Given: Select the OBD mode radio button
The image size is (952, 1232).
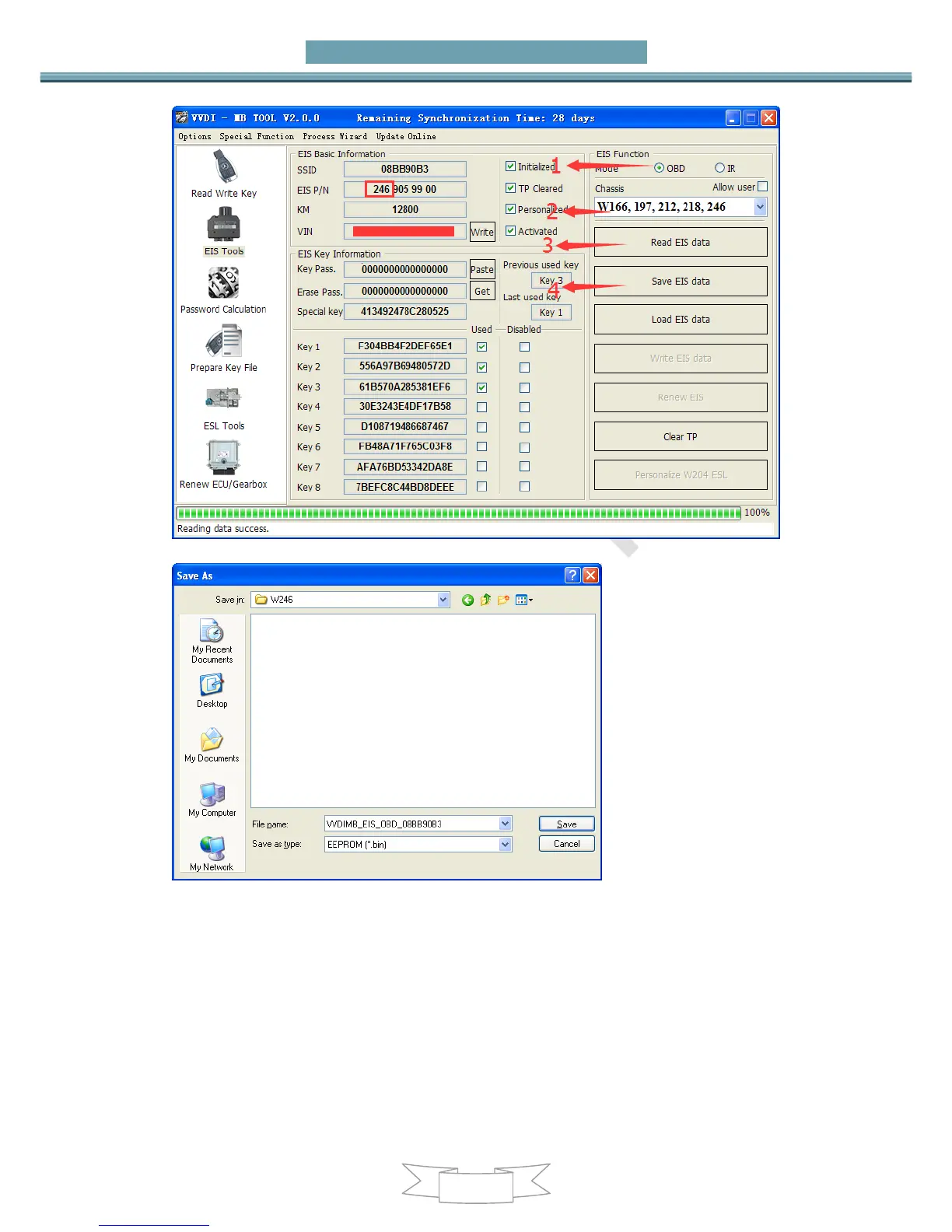Looking at the screenshot, I should pyautogui.click(x=659, y=168).
